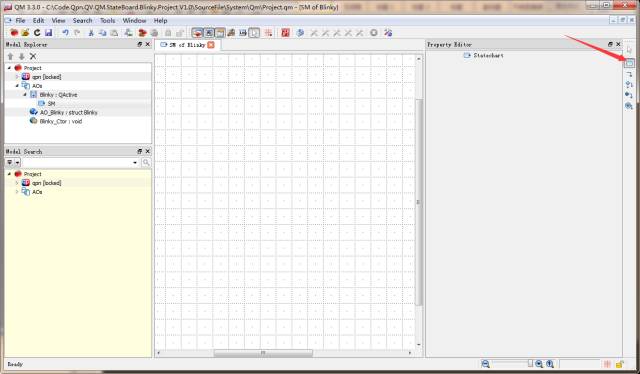This screenshot has width=640, height=374.
Task: Click the Undo arrow icon
Action: (65, 33)
